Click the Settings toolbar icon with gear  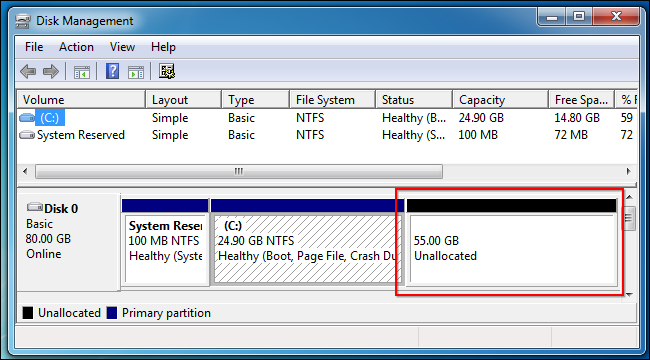(167, 71)
